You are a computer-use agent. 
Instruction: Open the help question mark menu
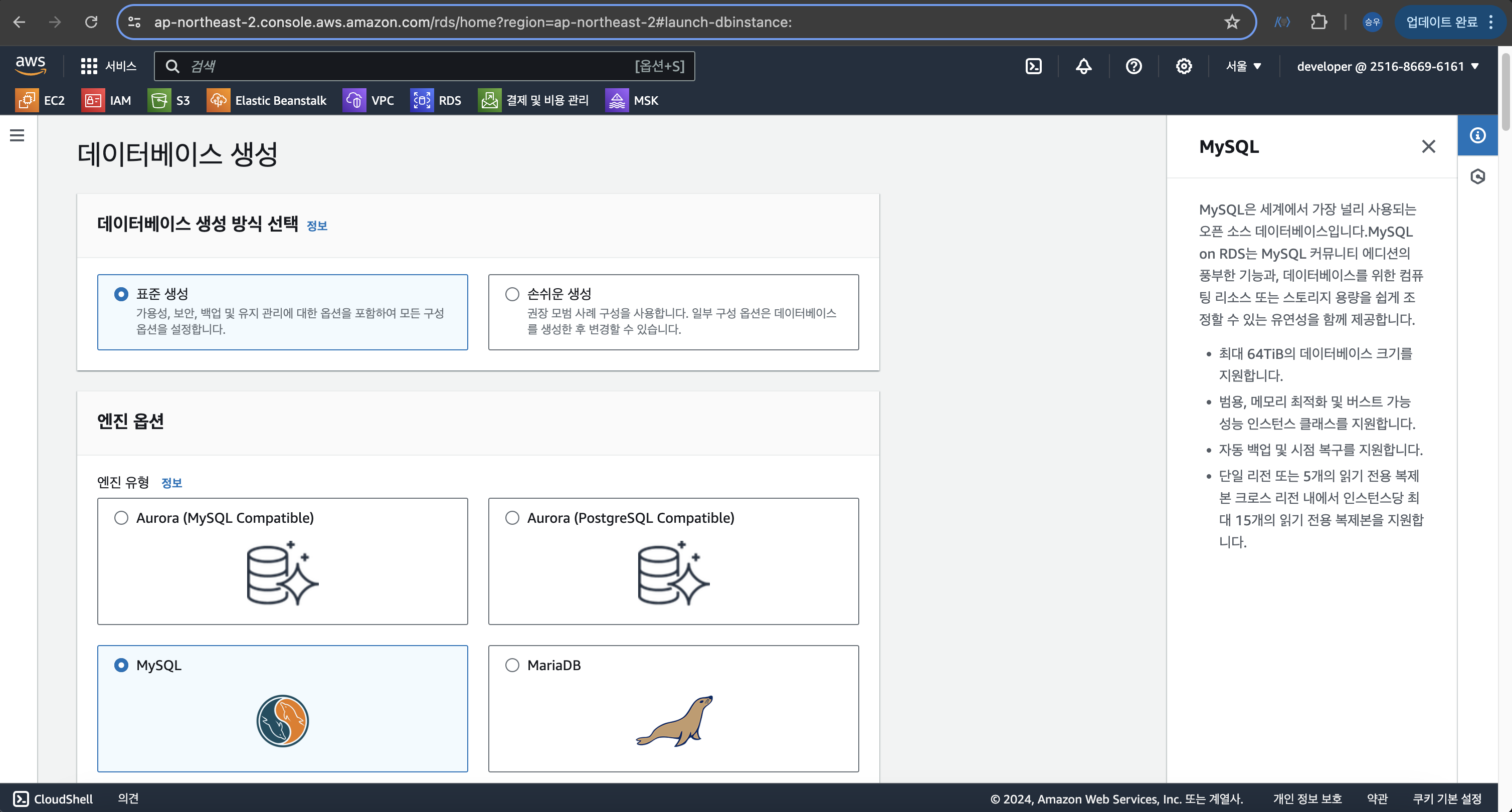(1133, 66)
